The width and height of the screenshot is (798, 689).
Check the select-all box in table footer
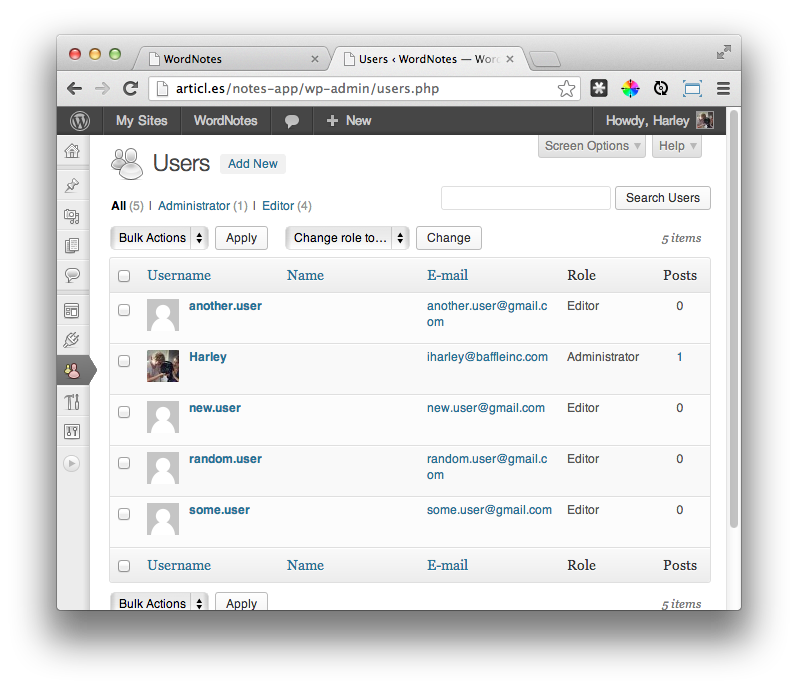coord(124,566)
